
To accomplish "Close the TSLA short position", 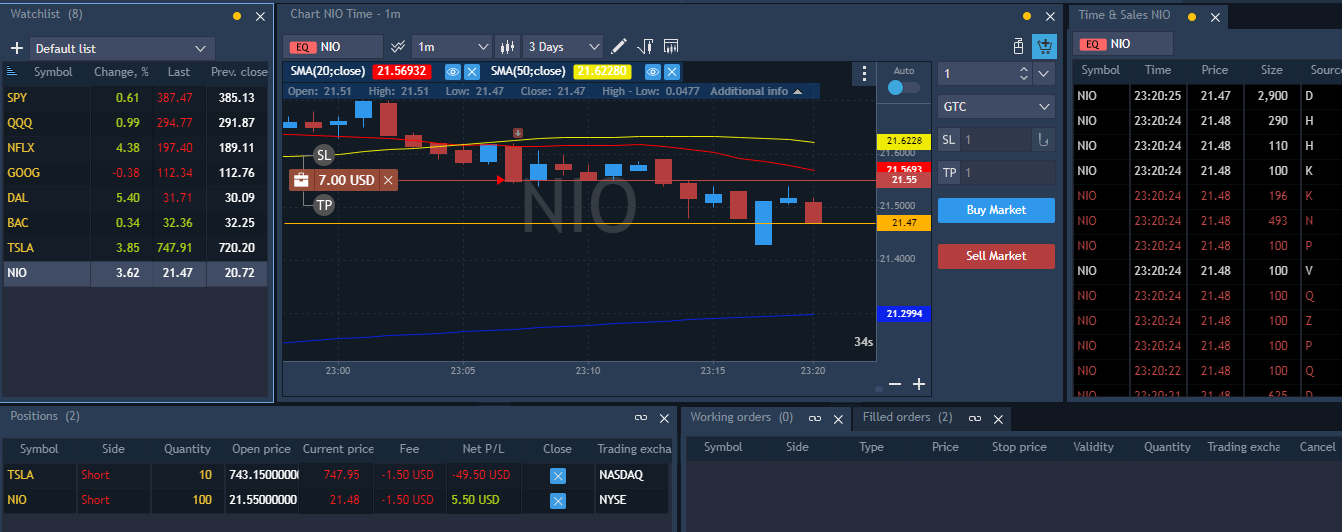I will 558,475.
